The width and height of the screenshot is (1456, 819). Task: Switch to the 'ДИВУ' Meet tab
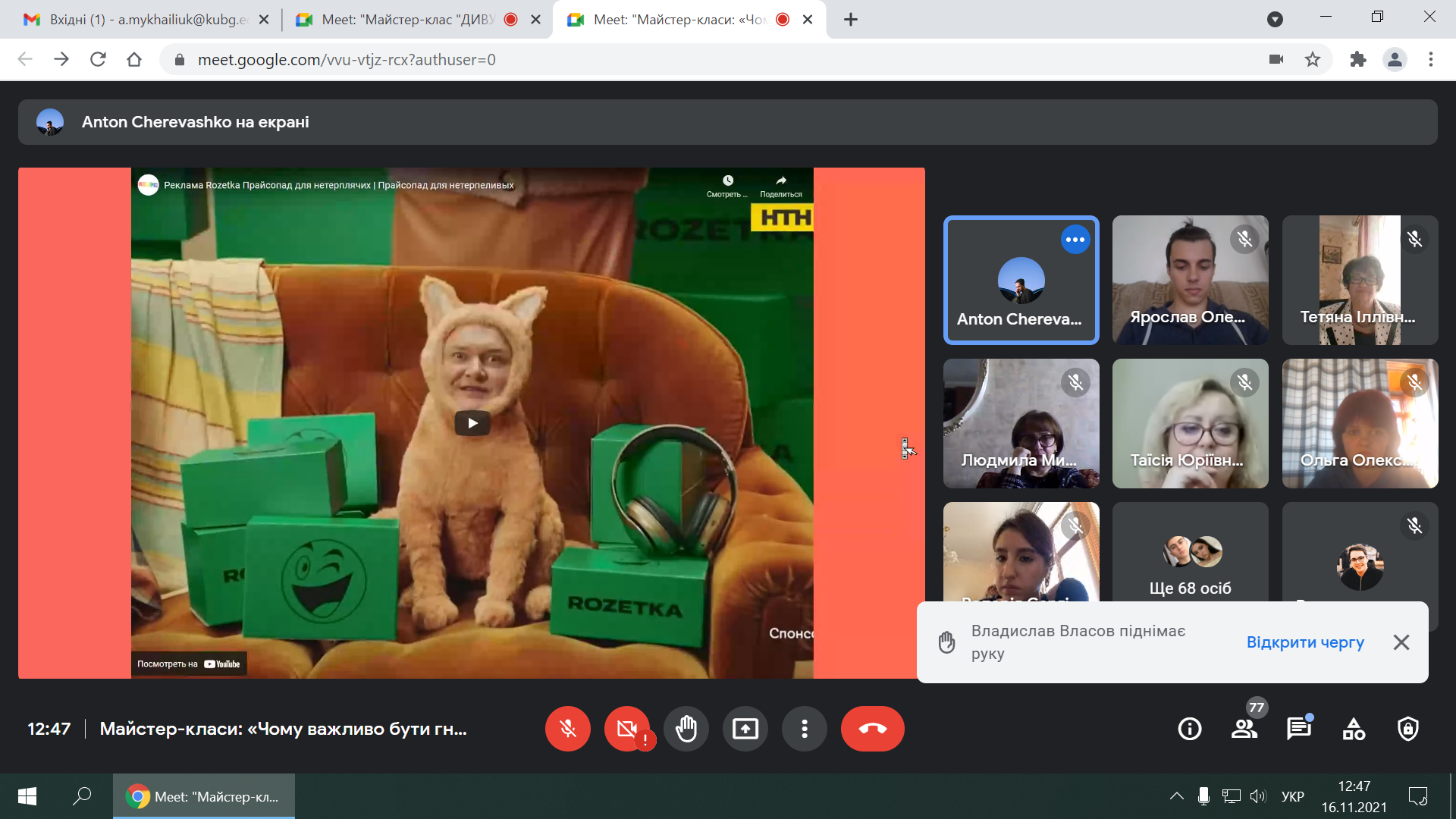coord(409,20)
